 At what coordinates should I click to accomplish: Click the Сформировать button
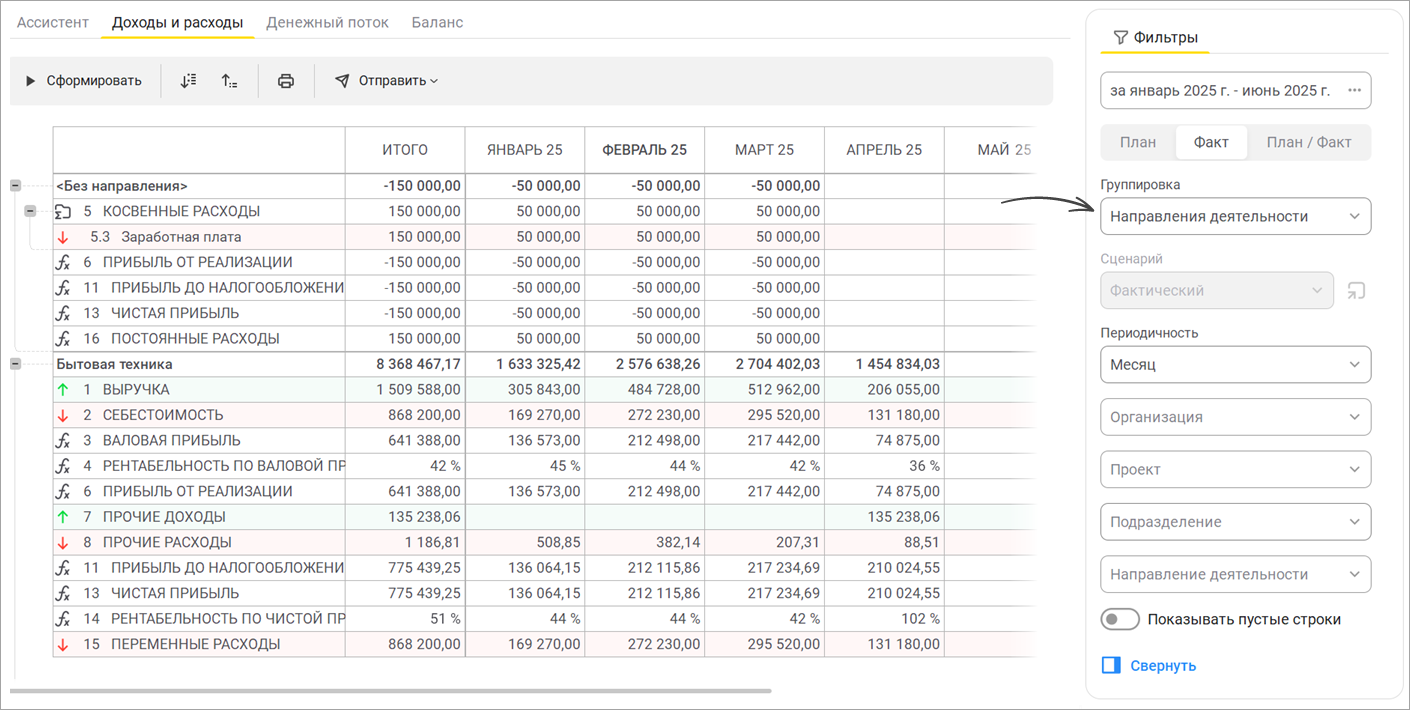84,81
